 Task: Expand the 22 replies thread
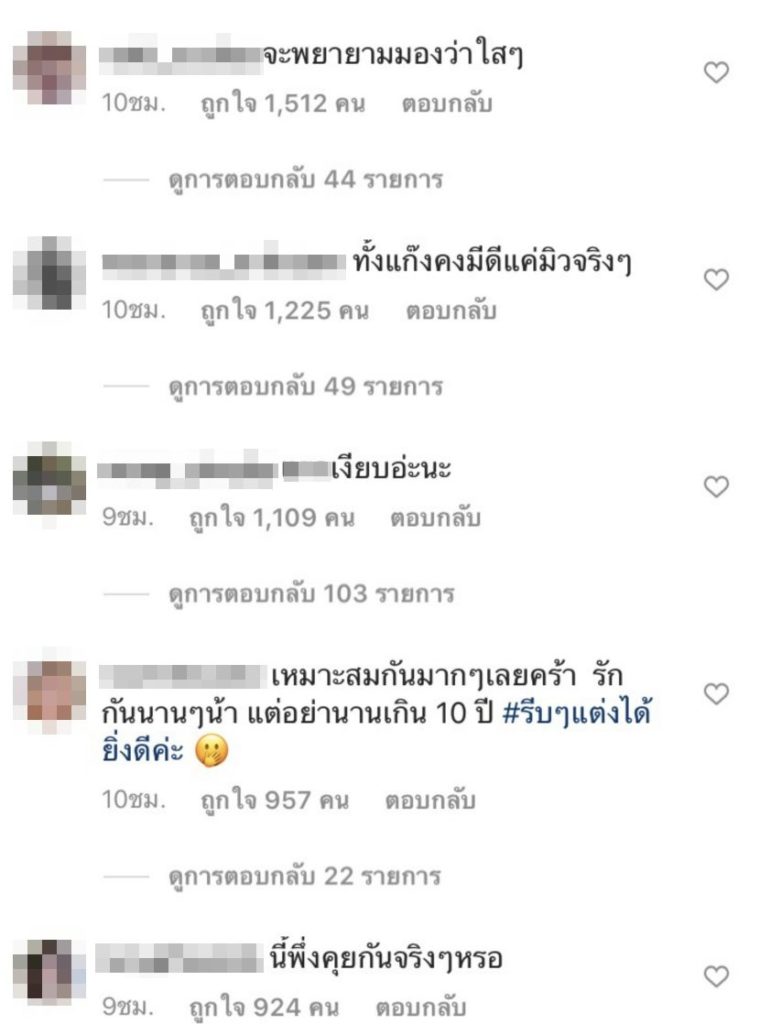304,876
